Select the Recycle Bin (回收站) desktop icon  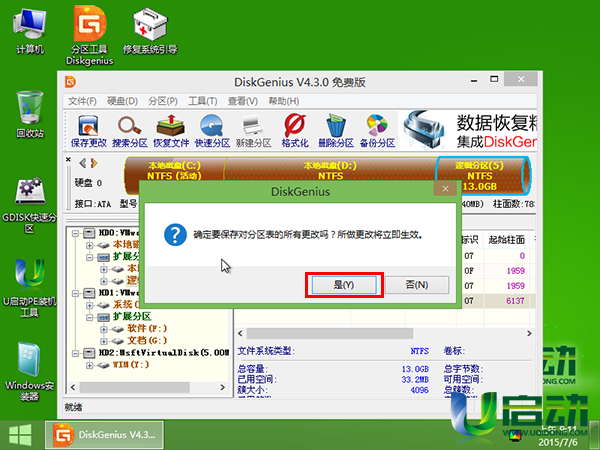click(x=30, y=114)
